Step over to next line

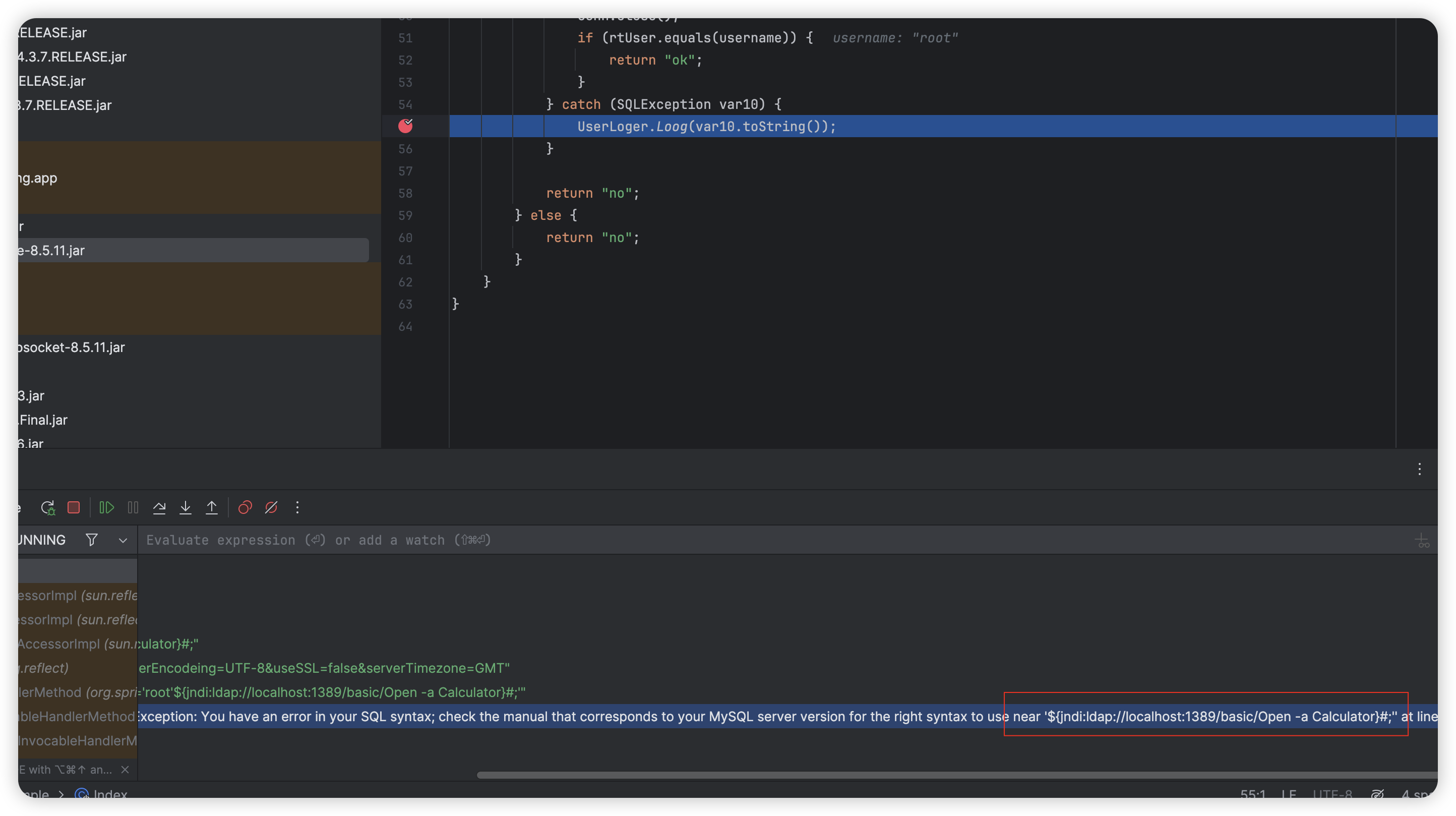click(x=159, y=507)
